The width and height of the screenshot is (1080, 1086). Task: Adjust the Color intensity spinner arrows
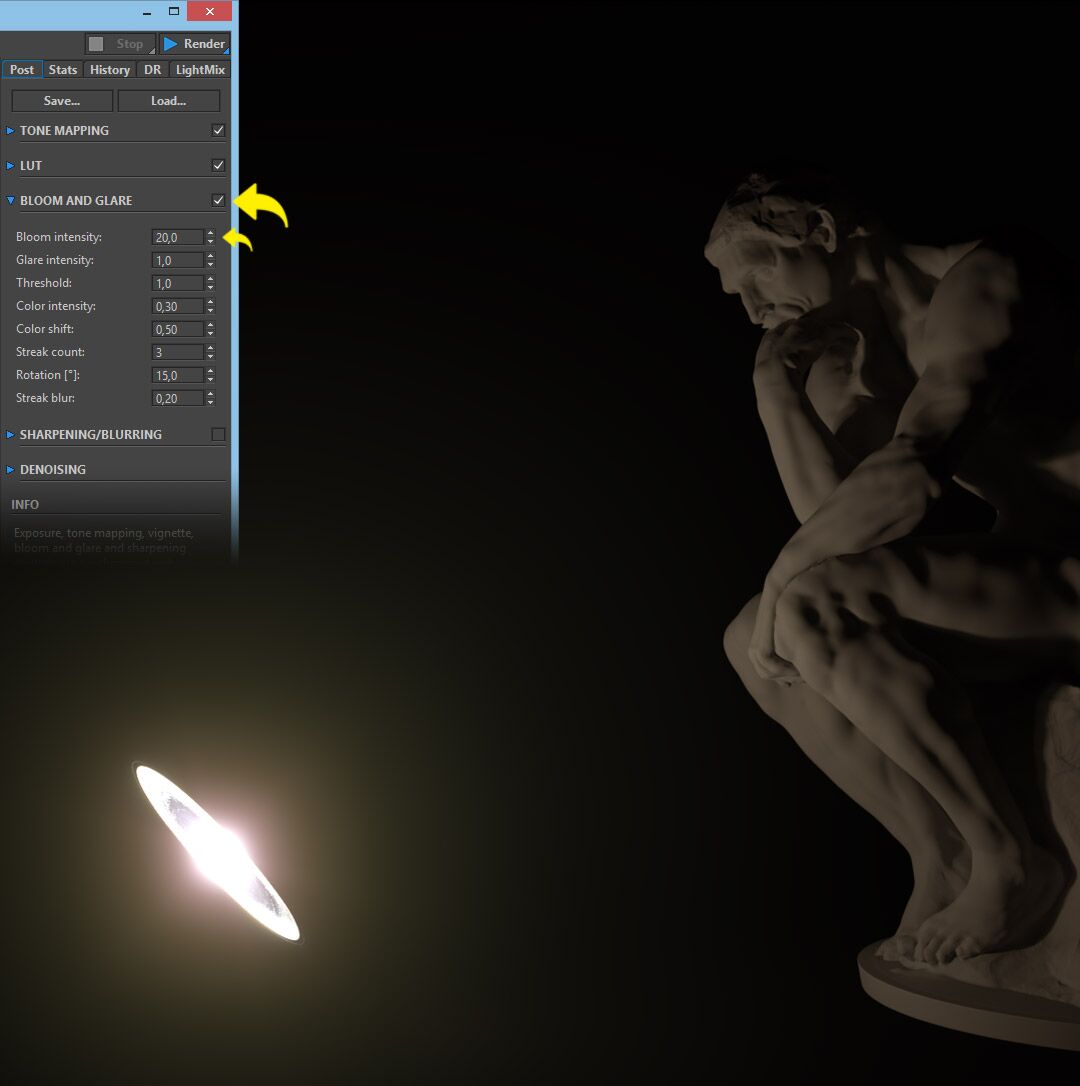click(x=211, y=306)
